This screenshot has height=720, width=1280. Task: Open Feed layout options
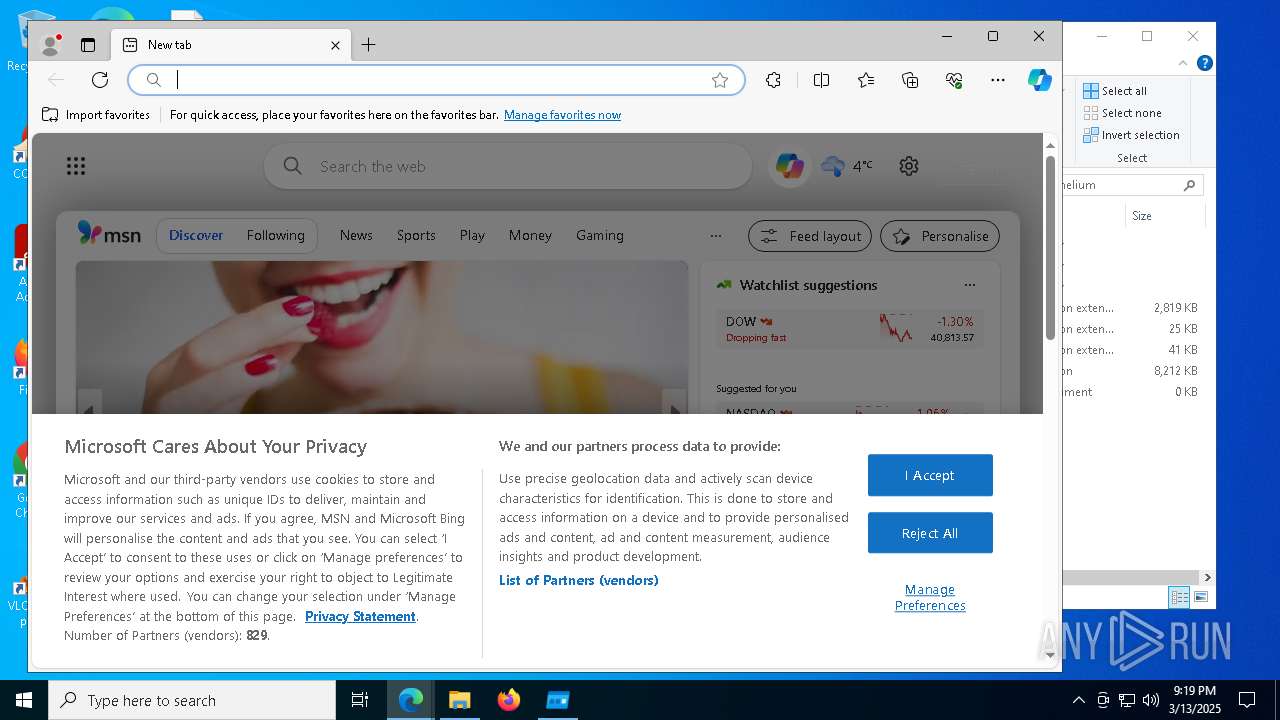tap(810, 236)
